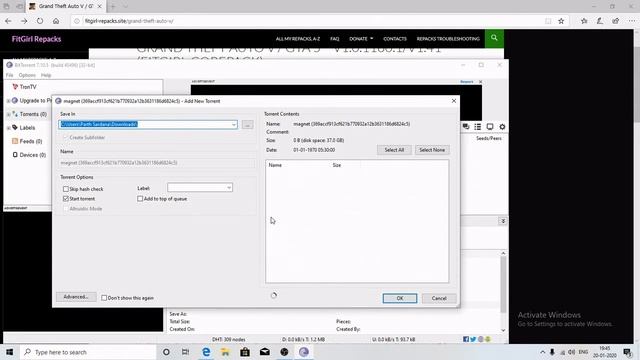Click the browser home icon
Image resolution: width=640 pixels, height=360 pixels.
click(56, 21)
